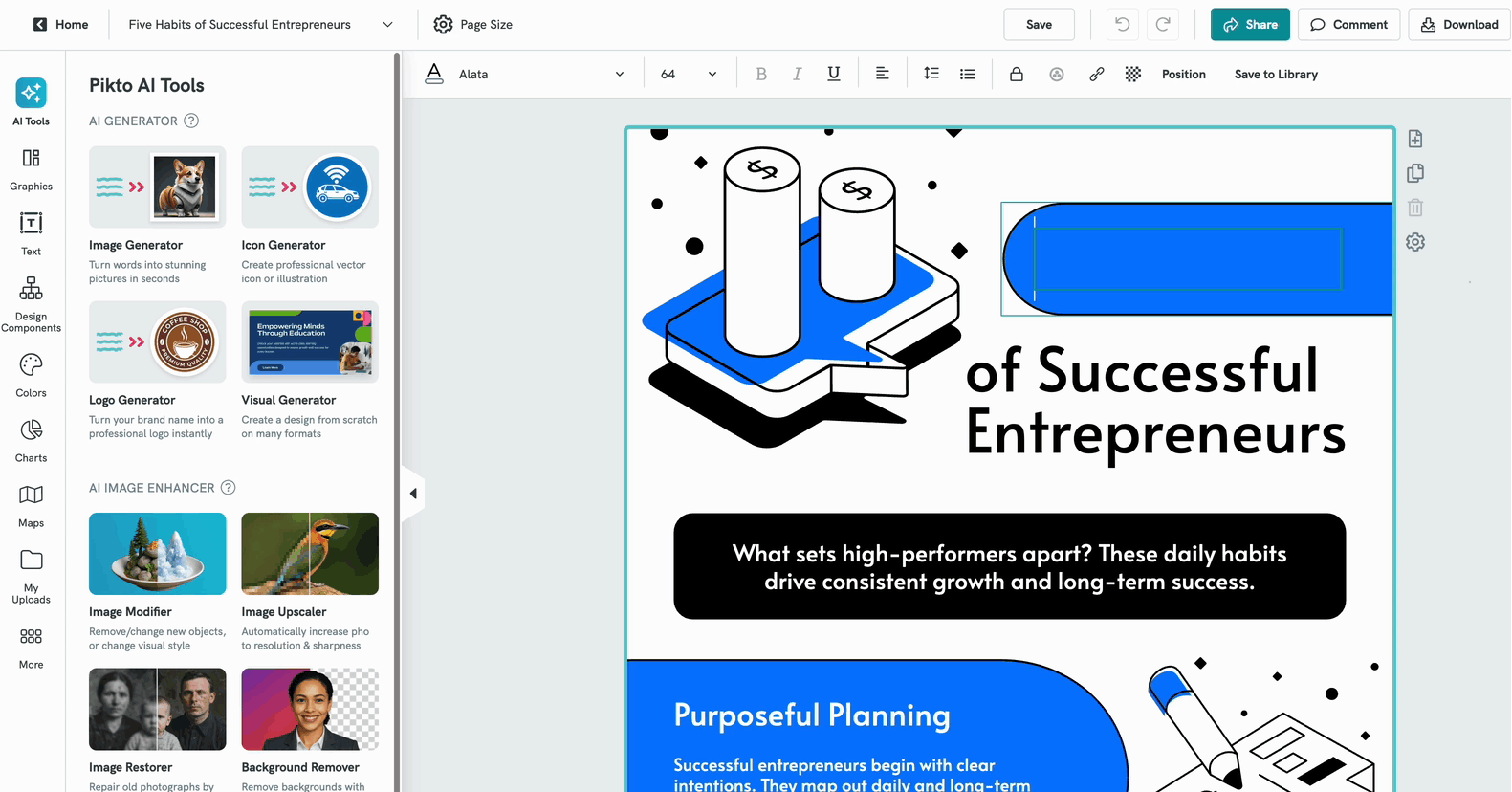Toggle italic text formatting
This screenshot has width=1512, height=792.
coord(797,75)
